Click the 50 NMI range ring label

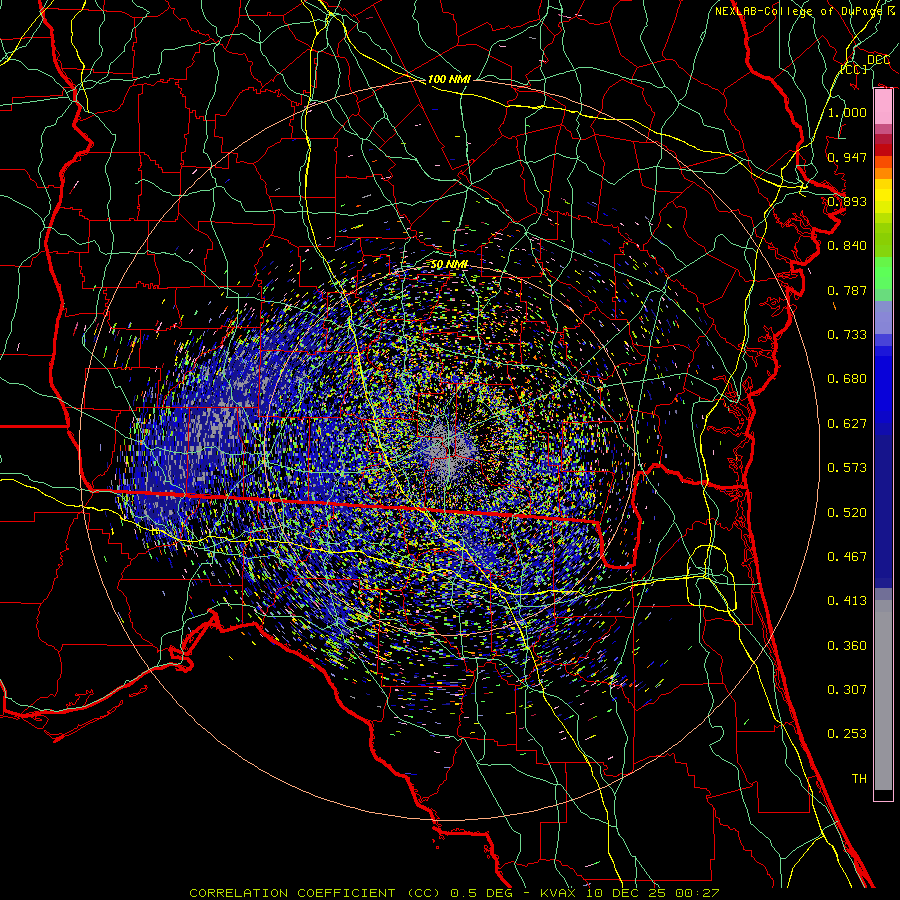449,264
